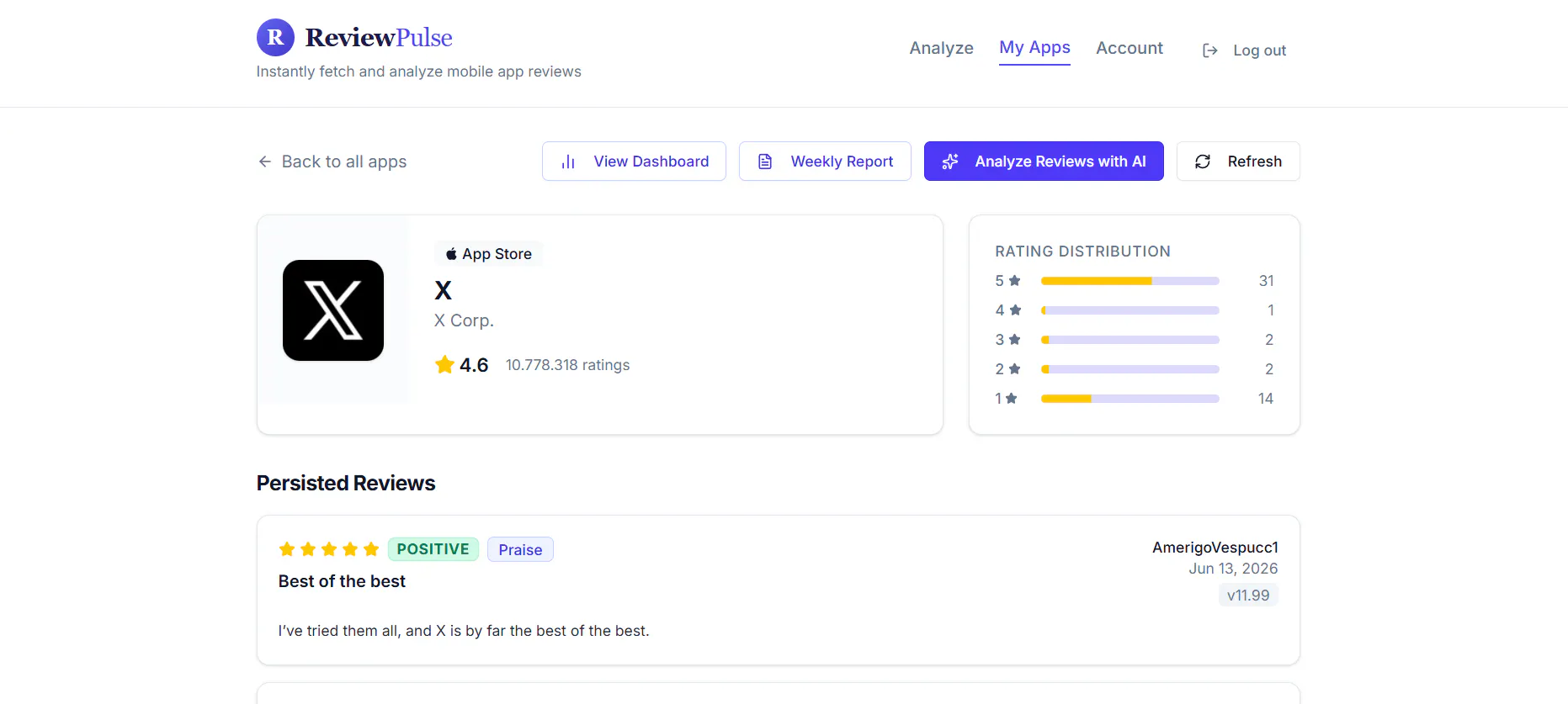Viewport: 1568px width, 704px height.
Task: Click the Persisted Reviews heading
Action: point(346,483)
